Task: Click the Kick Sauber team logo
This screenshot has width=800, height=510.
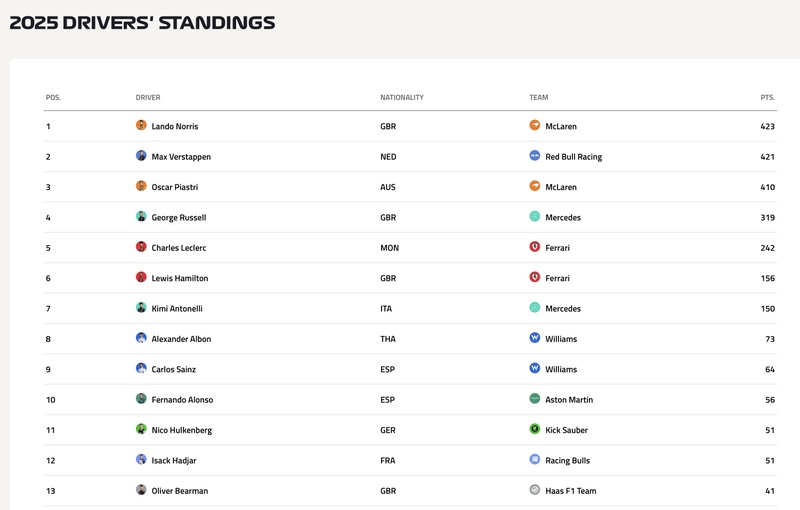Action: point(535,429)
